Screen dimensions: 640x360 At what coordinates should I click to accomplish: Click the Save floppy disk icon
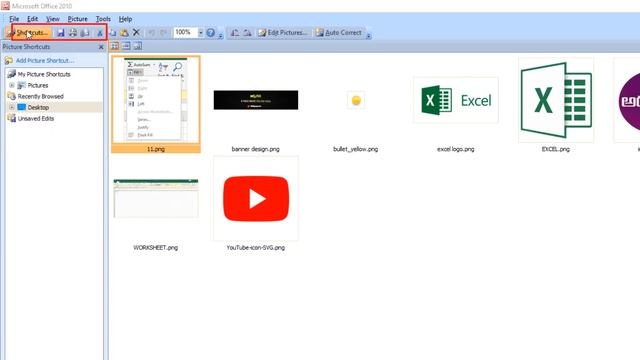point(60,33)
